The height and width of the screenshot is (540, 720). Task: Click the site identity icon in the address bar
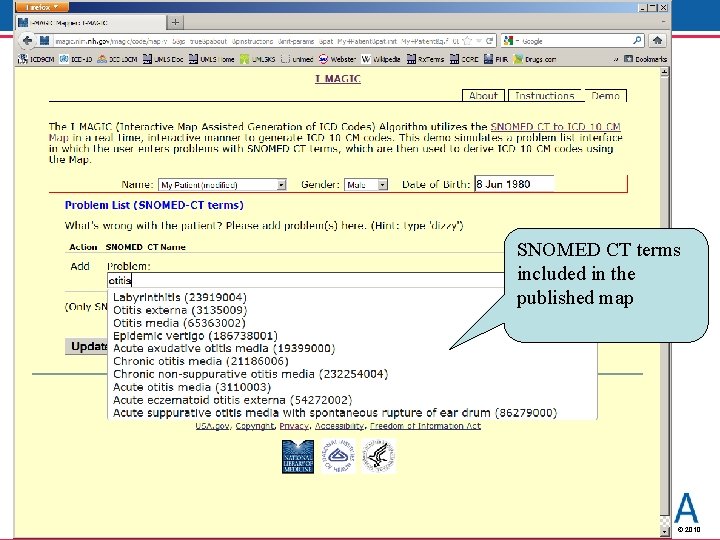(x=45, y=41)
